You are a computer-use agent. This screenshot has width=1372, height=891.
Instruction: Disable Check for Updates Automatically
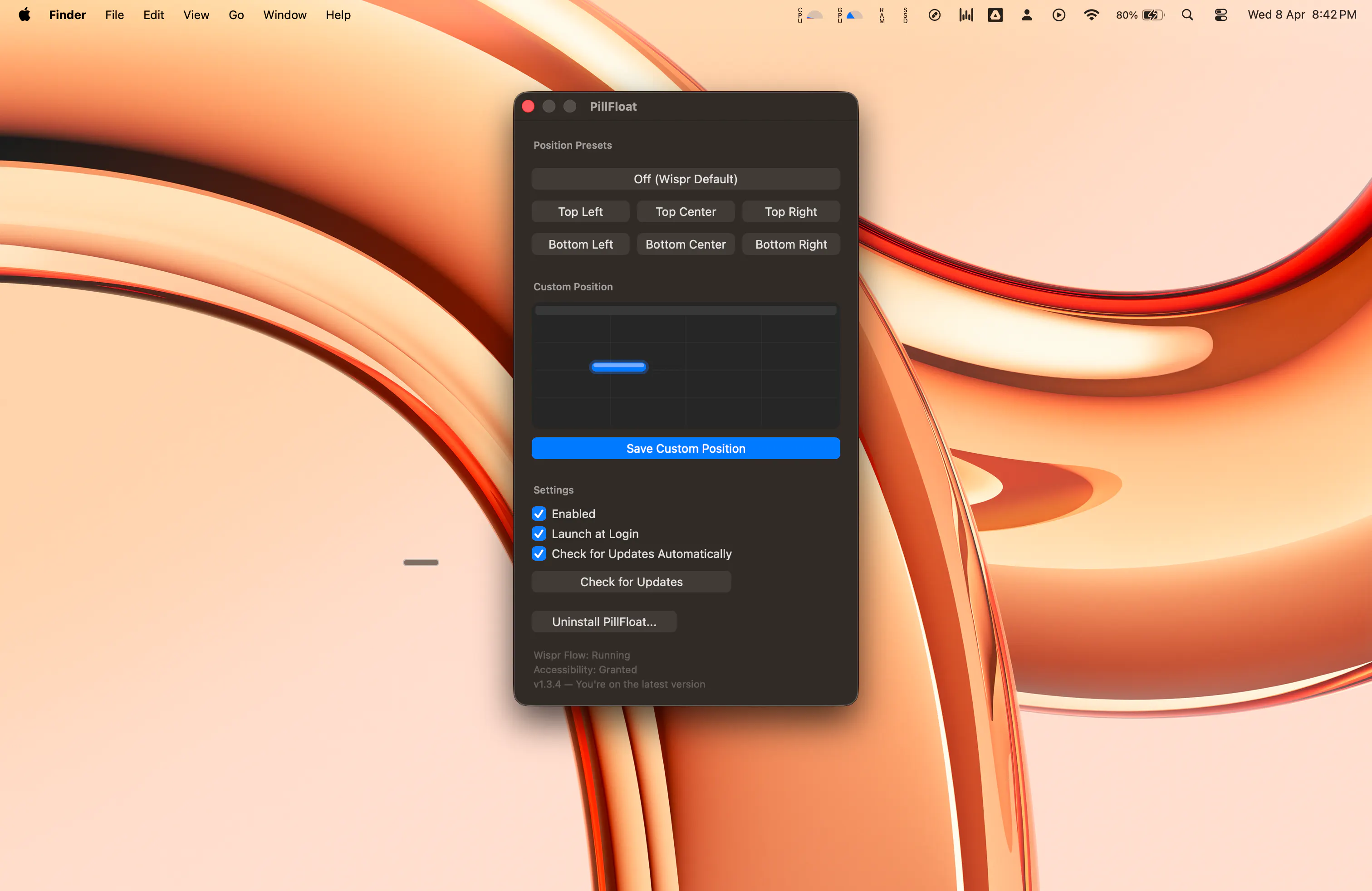click(539, 554)
